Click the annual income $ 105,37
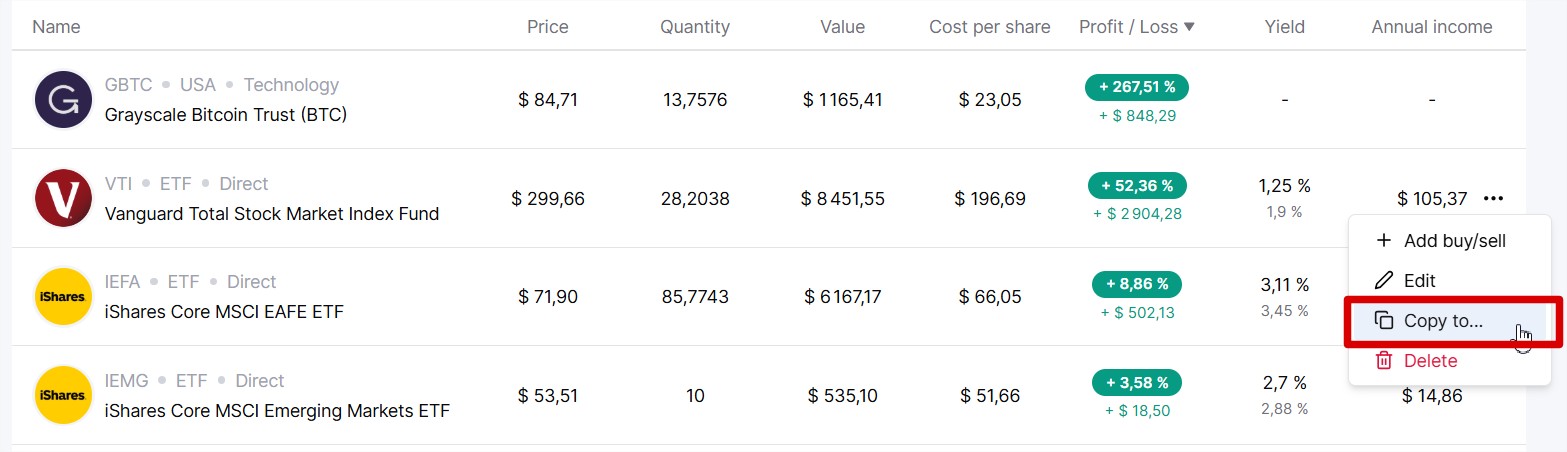The image size is (1567, 452). pos(1432,199)
